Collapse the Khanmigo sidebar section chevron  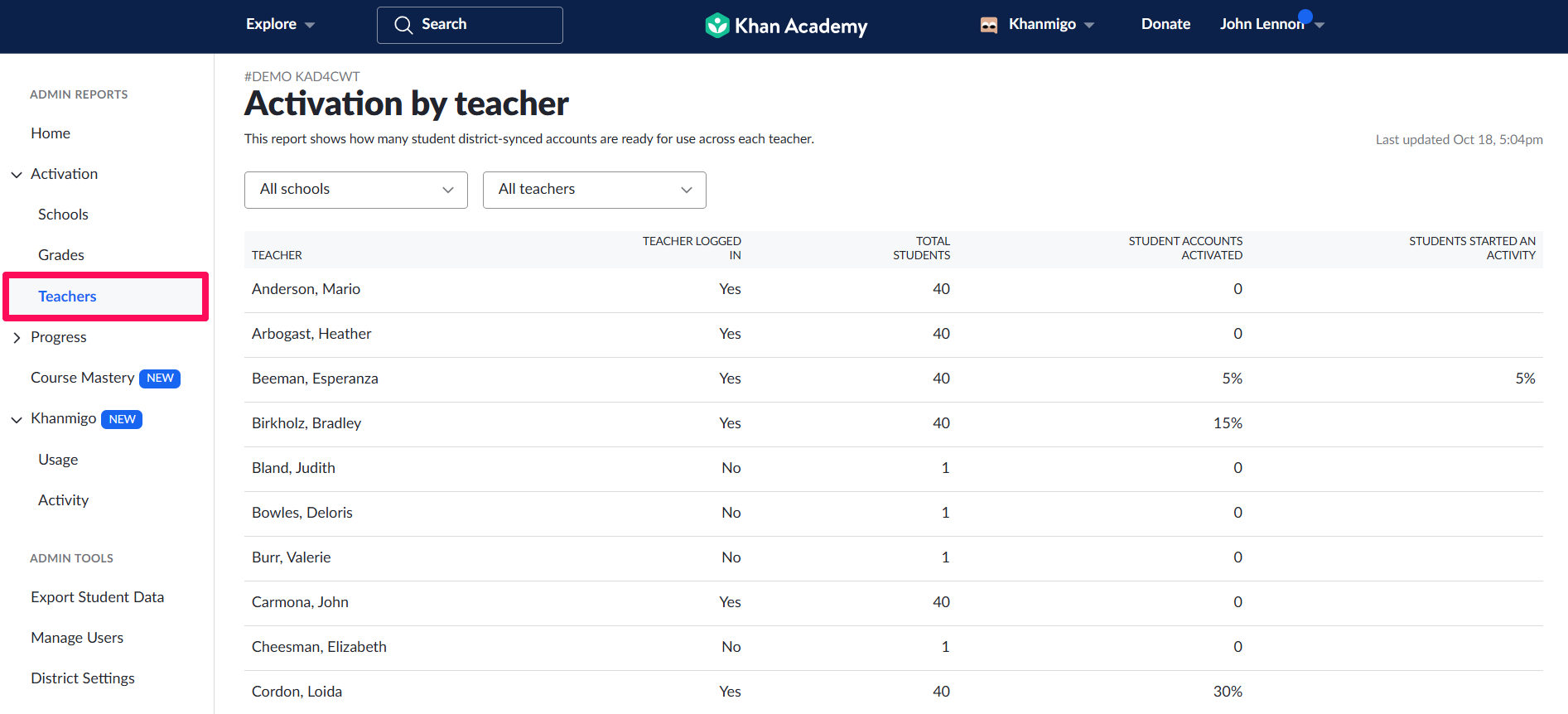[17, 420]
